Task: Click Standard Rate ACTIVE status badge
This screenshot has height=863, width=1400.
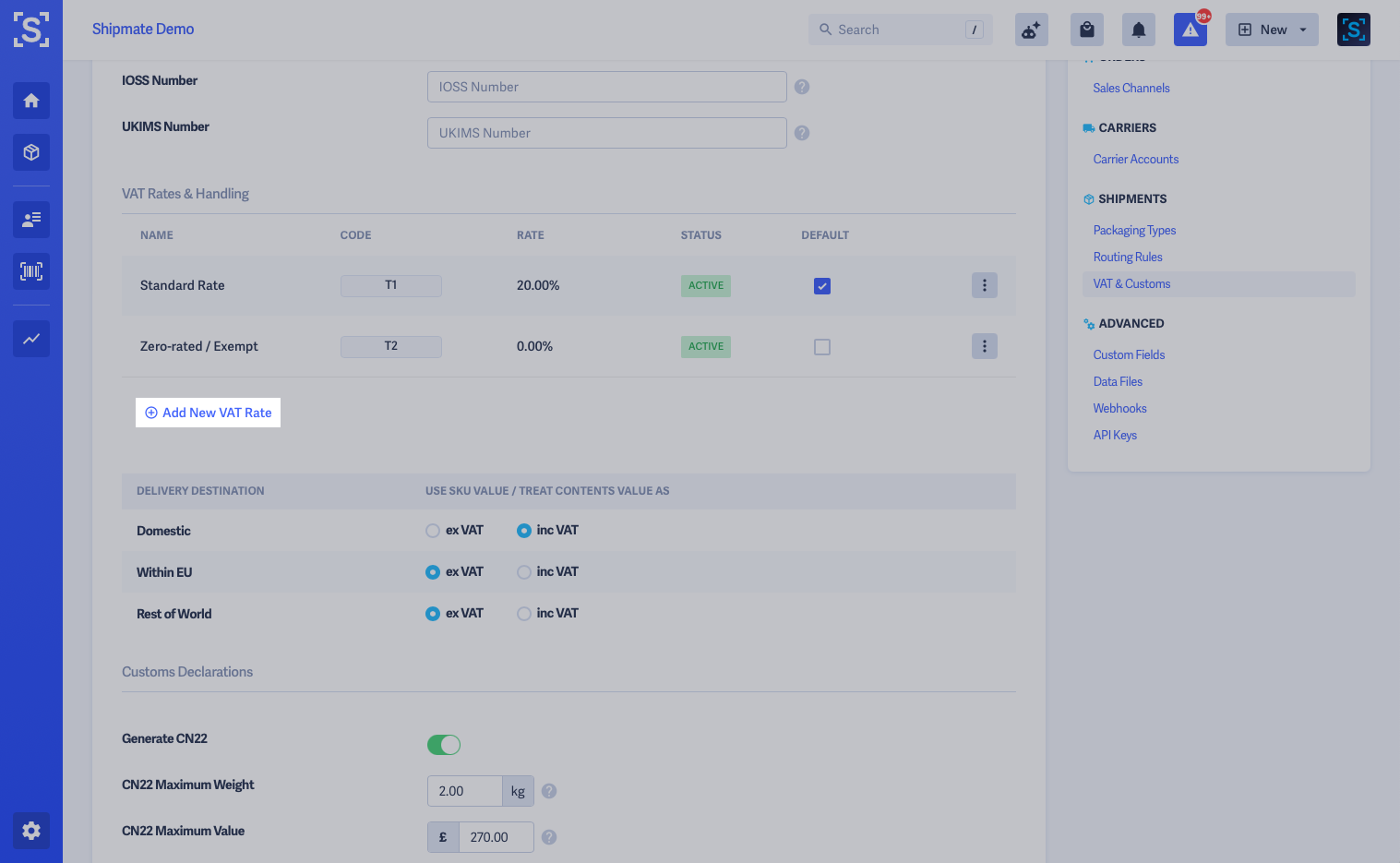Action: pos(706,286)
